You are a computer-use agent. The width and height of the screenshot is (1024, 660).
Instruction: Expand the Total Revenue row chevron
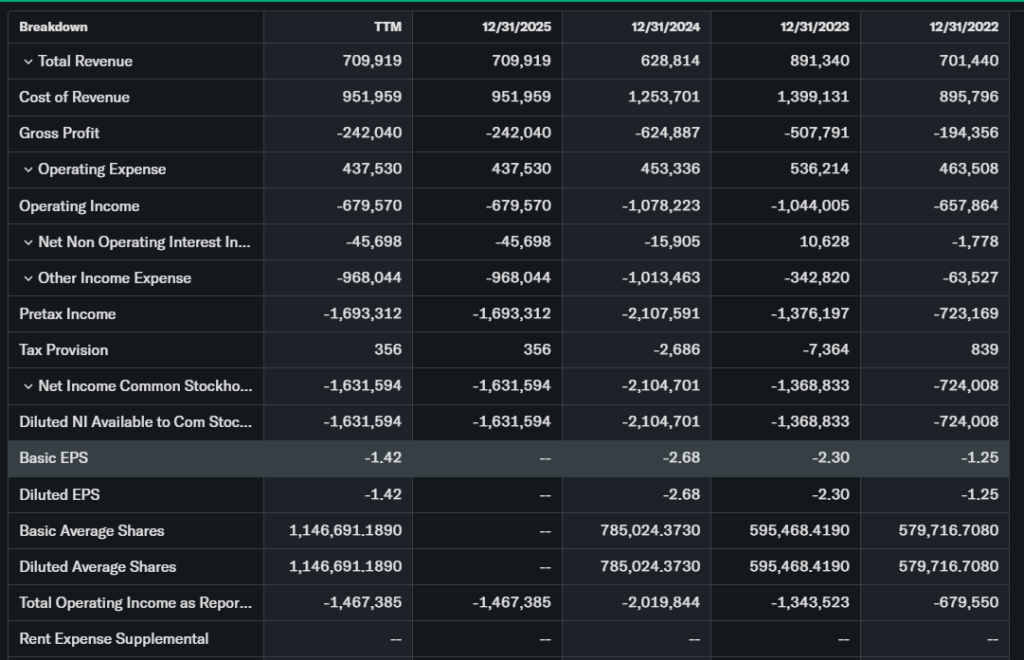28,62
